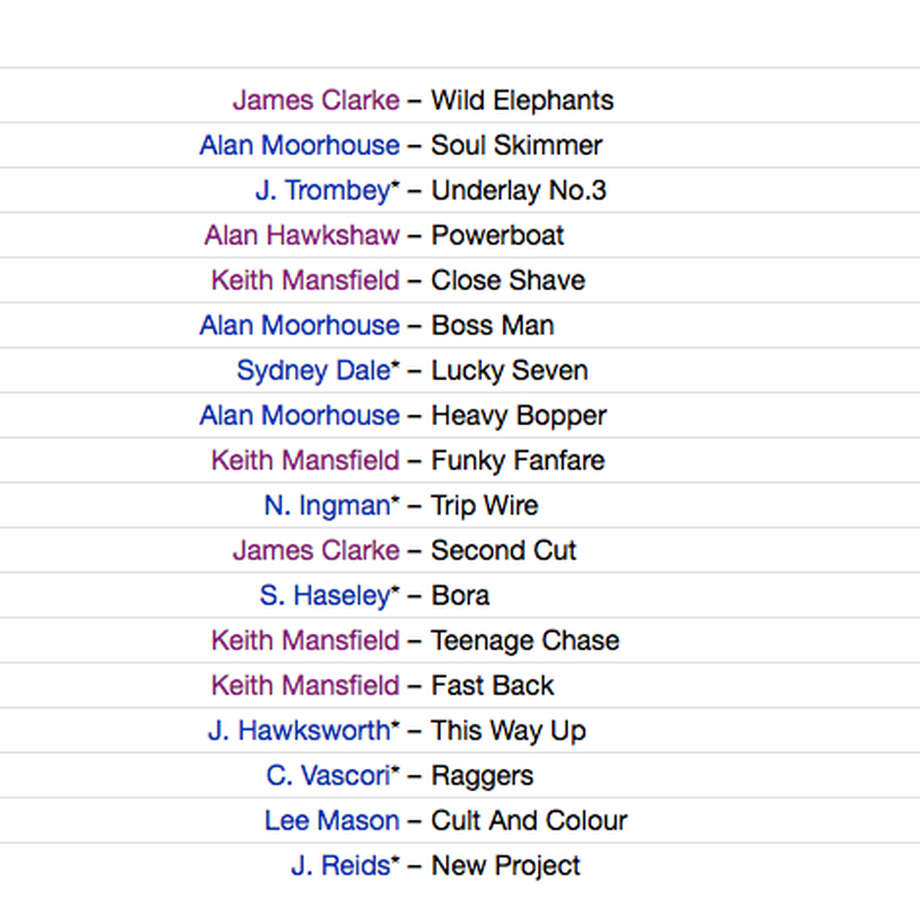
Task: Select the N. Ingman artist link
Action: 327,506
